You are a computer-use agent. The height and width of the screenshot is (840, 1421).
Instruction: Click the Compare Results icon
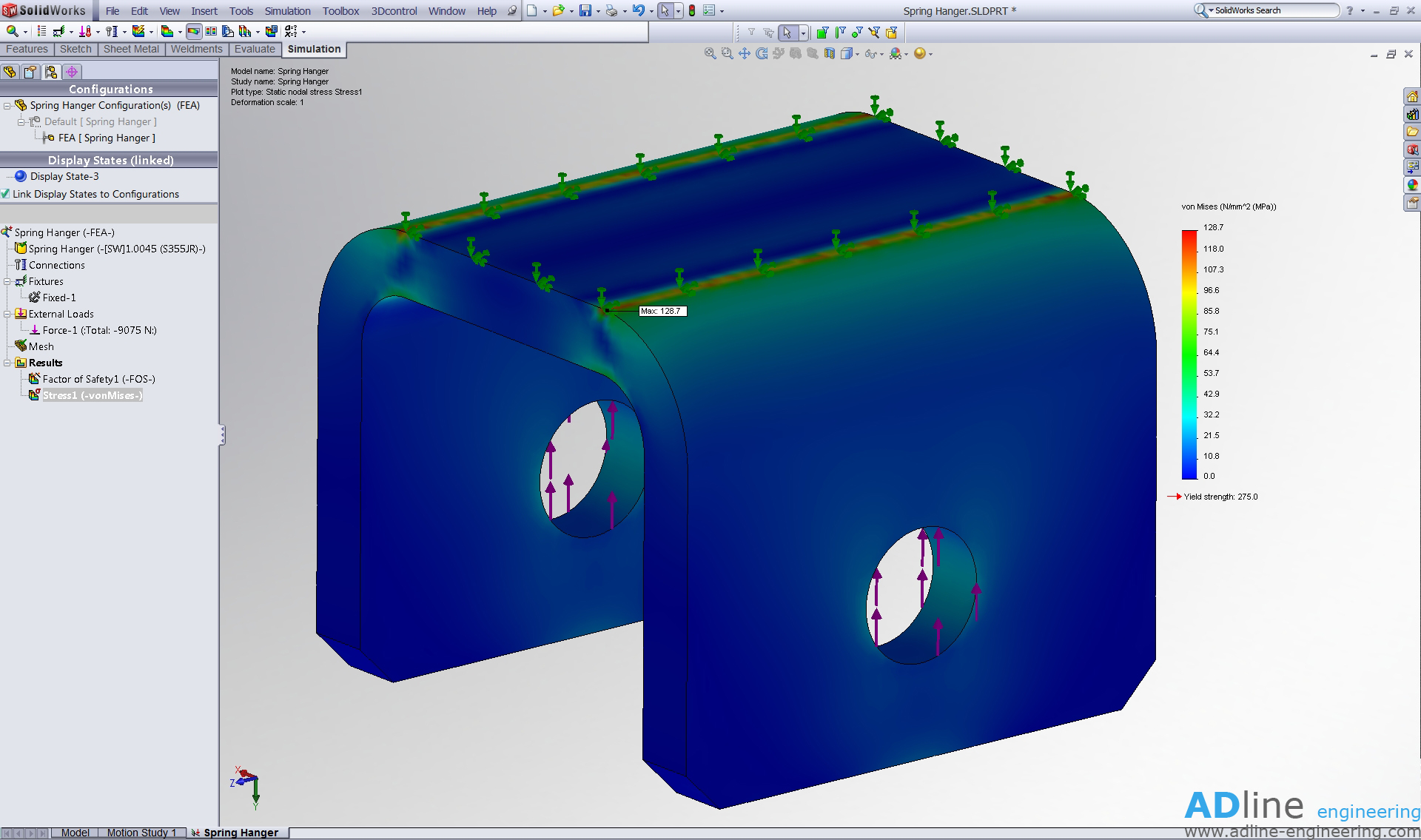[211, 31]
